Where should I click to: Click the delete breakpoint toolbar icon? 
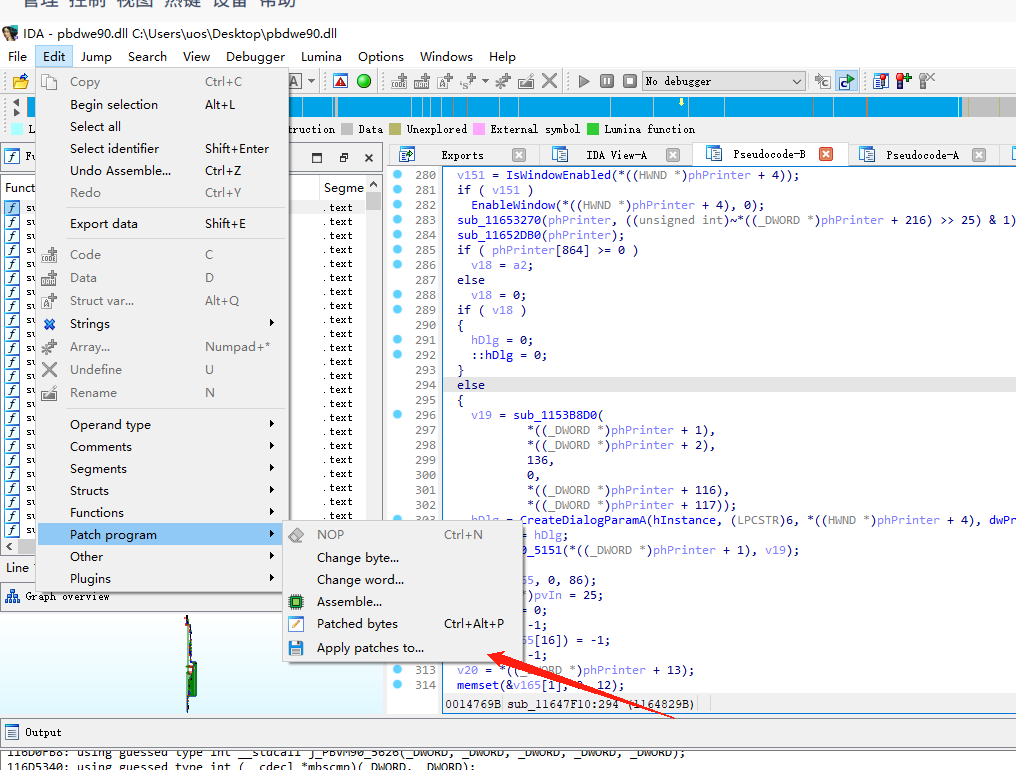coord(927,81)
